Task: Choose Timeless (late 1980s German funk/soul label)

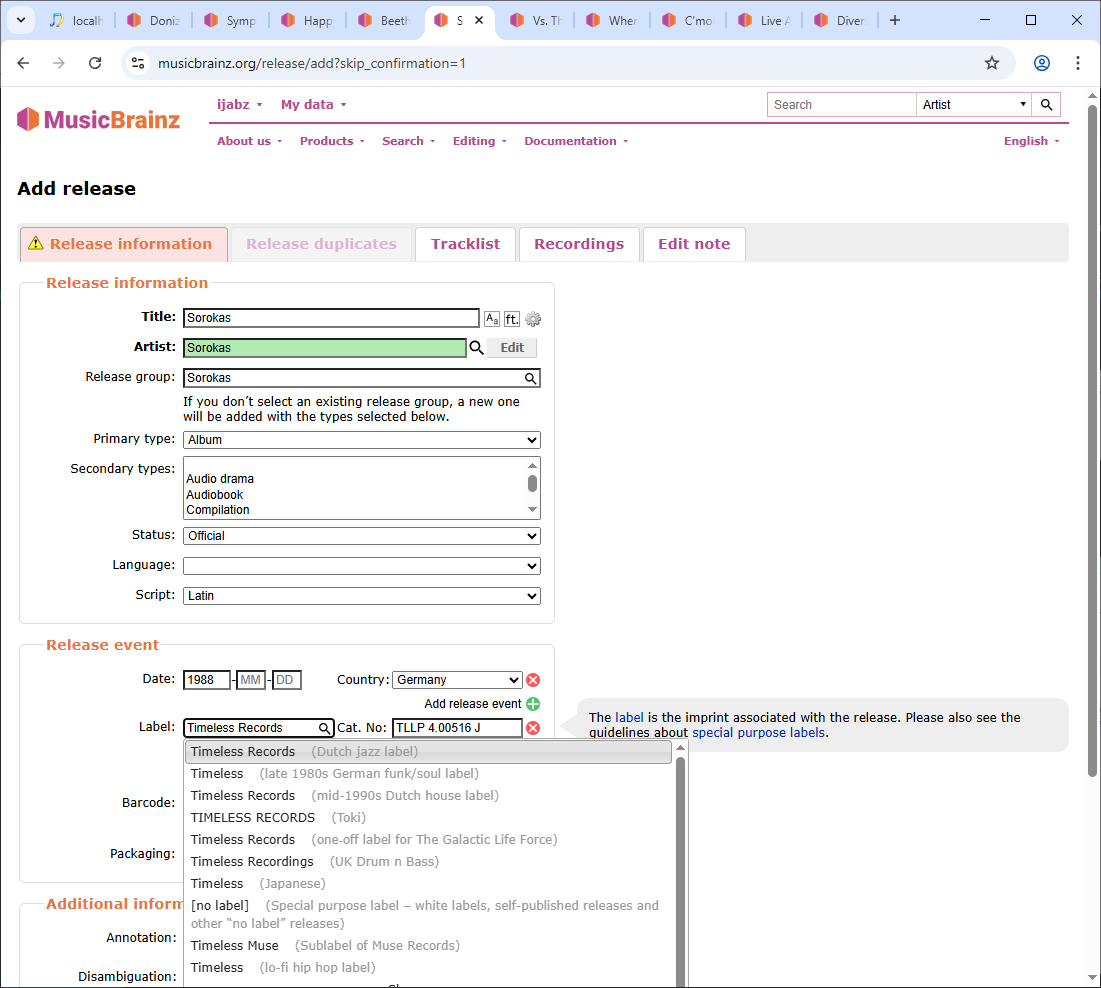Action: (x=428, y=774)
